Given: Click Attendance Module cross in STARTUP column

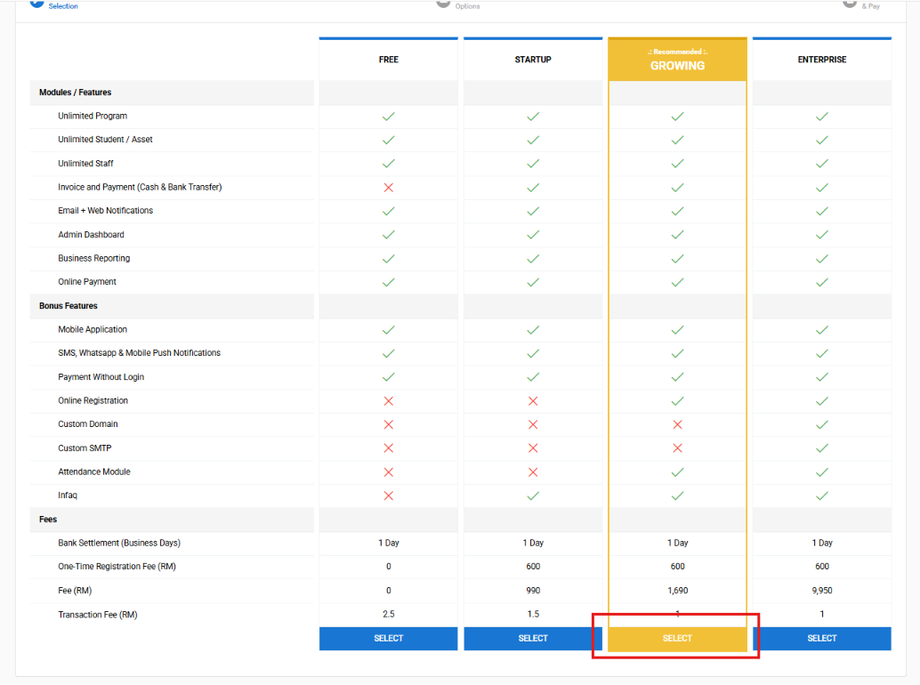Looking at the screenshot, I should [533, 472].
